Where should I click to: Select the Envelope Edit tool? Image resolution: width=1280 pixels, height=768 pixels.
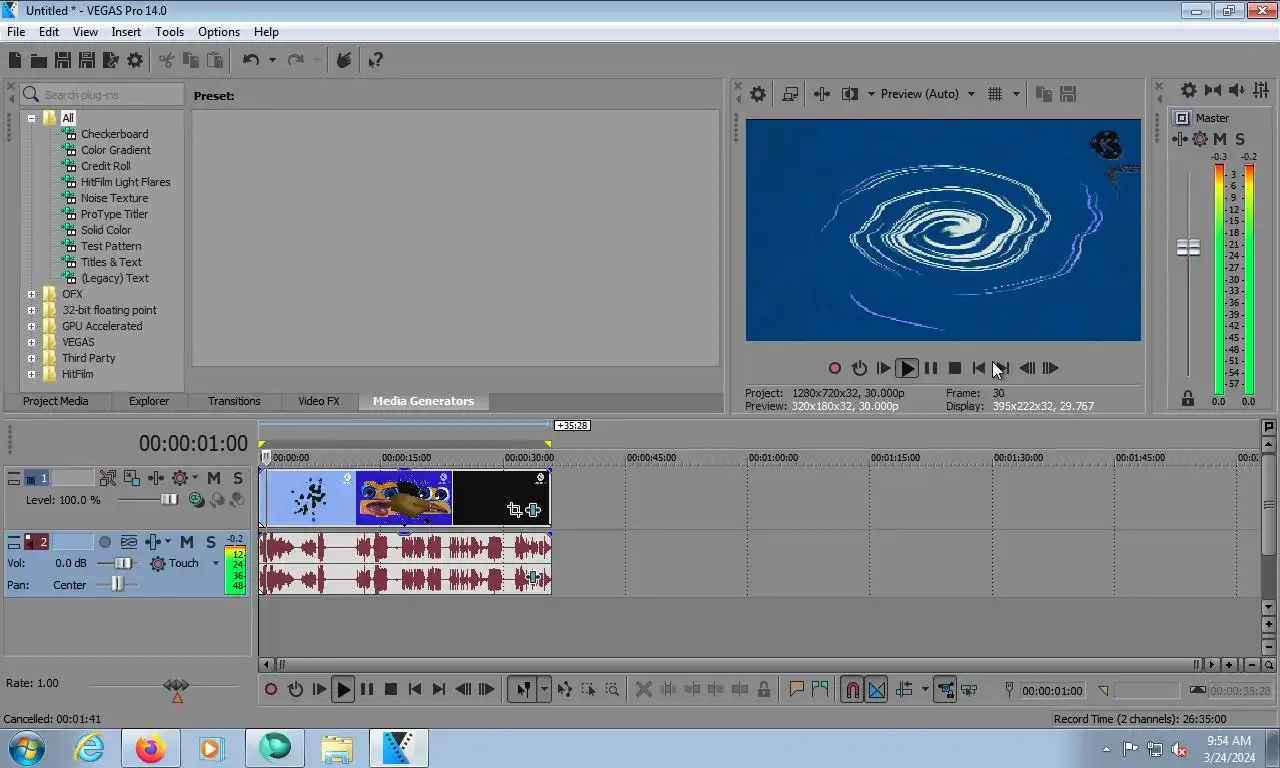(564, 689)
